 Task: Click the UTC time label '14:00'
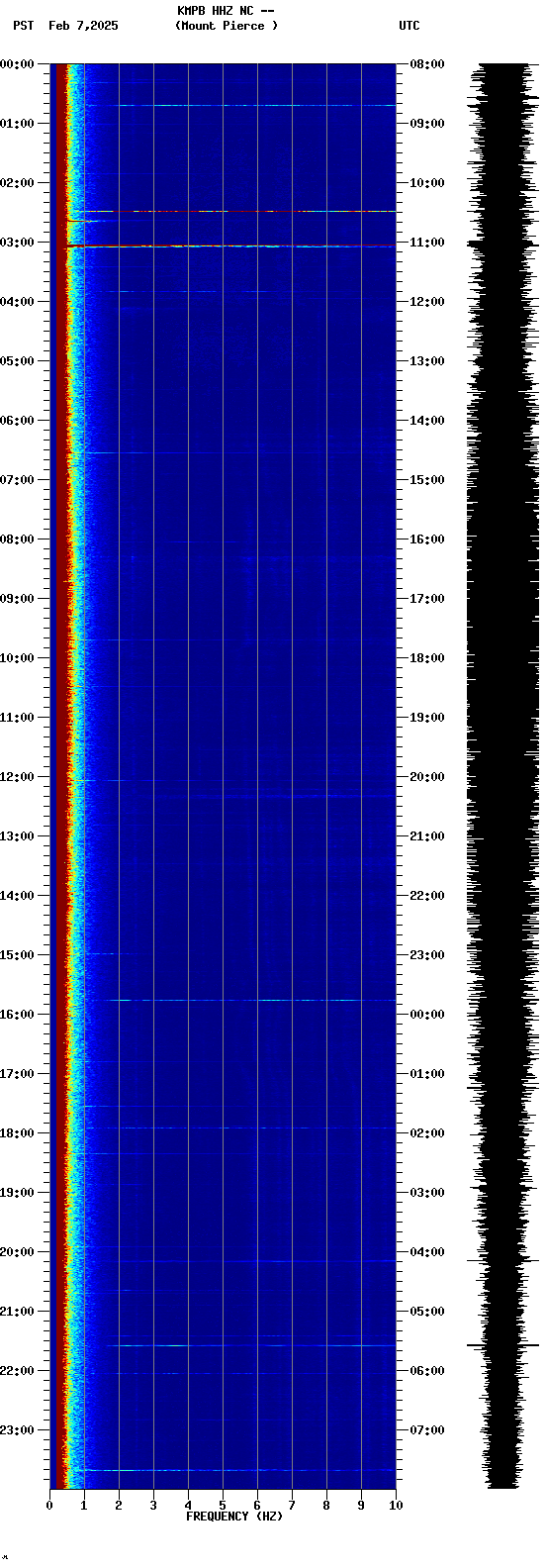426,421
